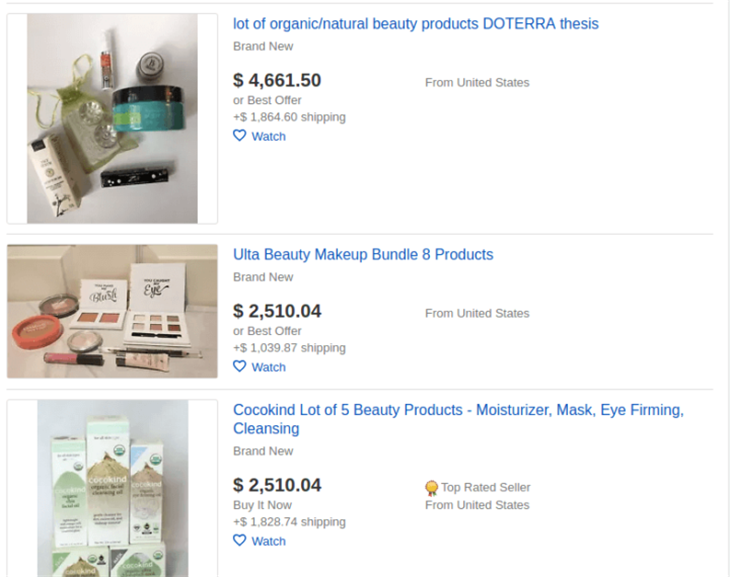Screen dimensions: 730x577
Task: Click the Top Rated Seller label text
Action: click(x=485, y=488)
